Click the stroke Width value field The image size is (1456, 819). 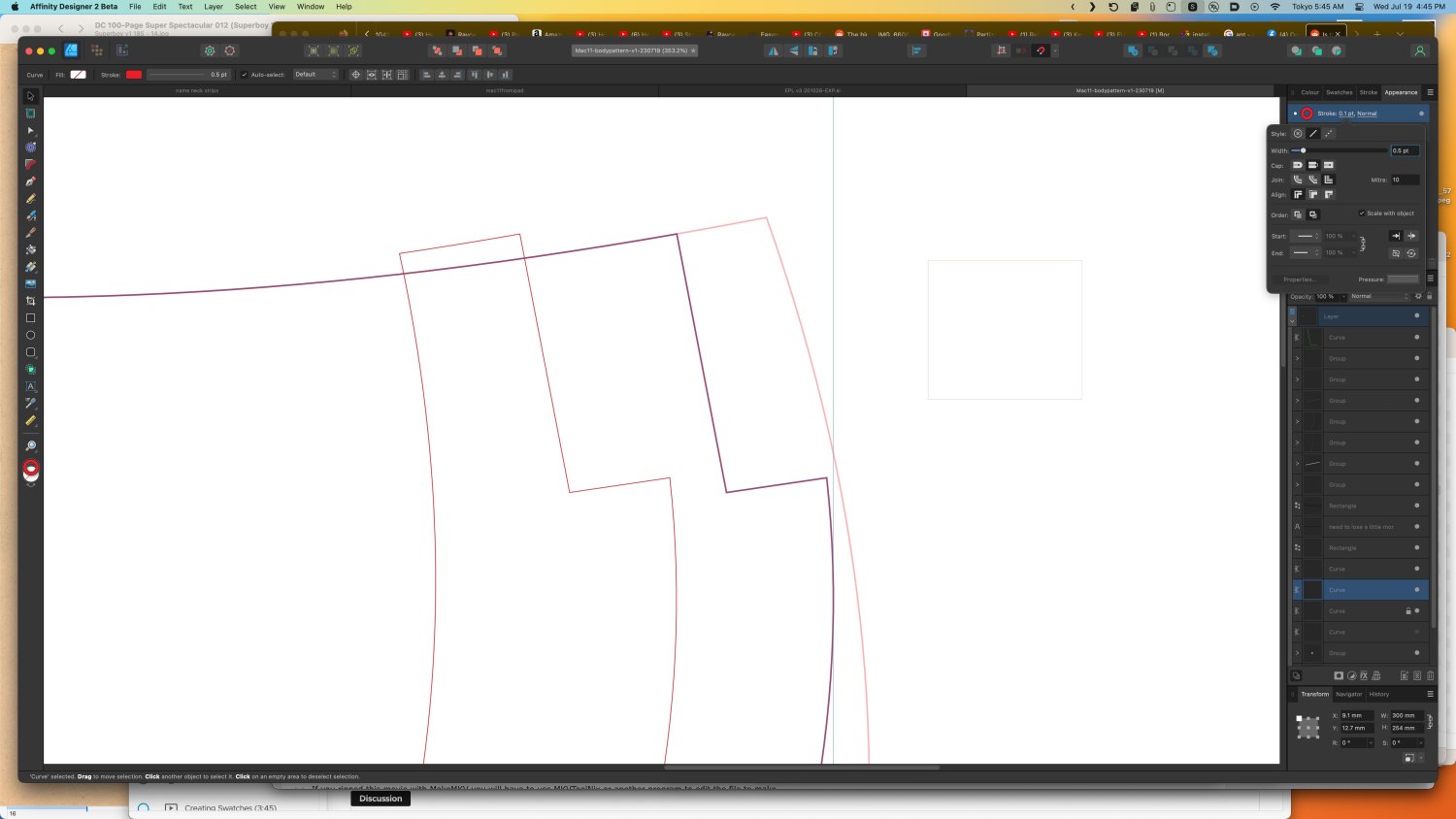click(1404, 150)
